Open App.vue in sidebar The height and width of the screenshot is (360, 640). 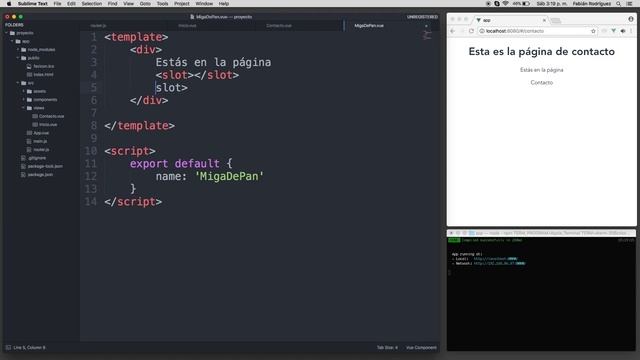click(x=41, y=133)
